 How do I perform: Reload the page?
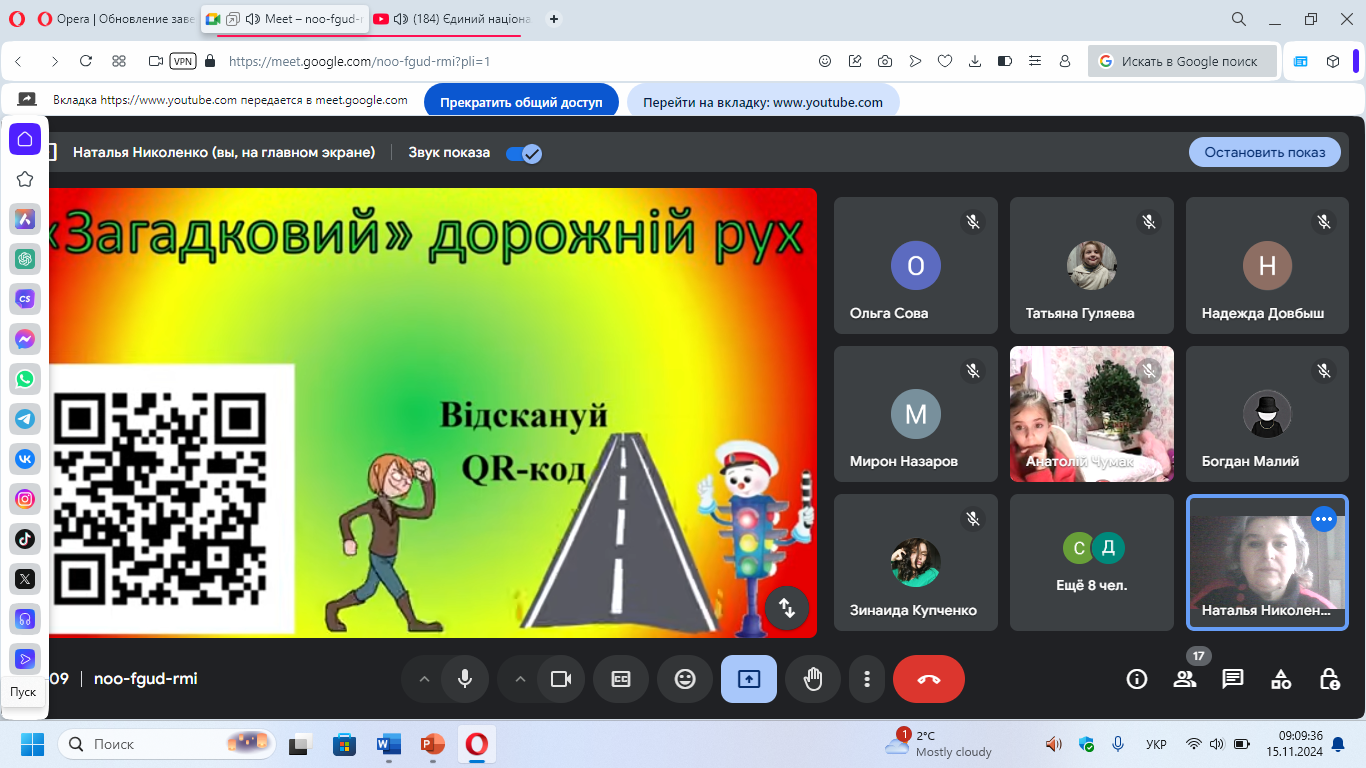tap(86, 61)
